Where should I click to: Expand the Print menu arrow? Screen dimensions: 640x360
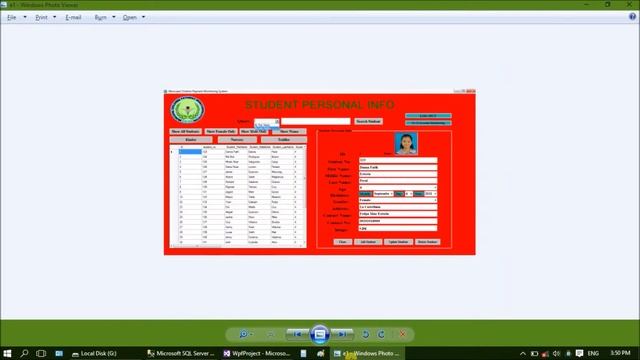click(54, 17)
